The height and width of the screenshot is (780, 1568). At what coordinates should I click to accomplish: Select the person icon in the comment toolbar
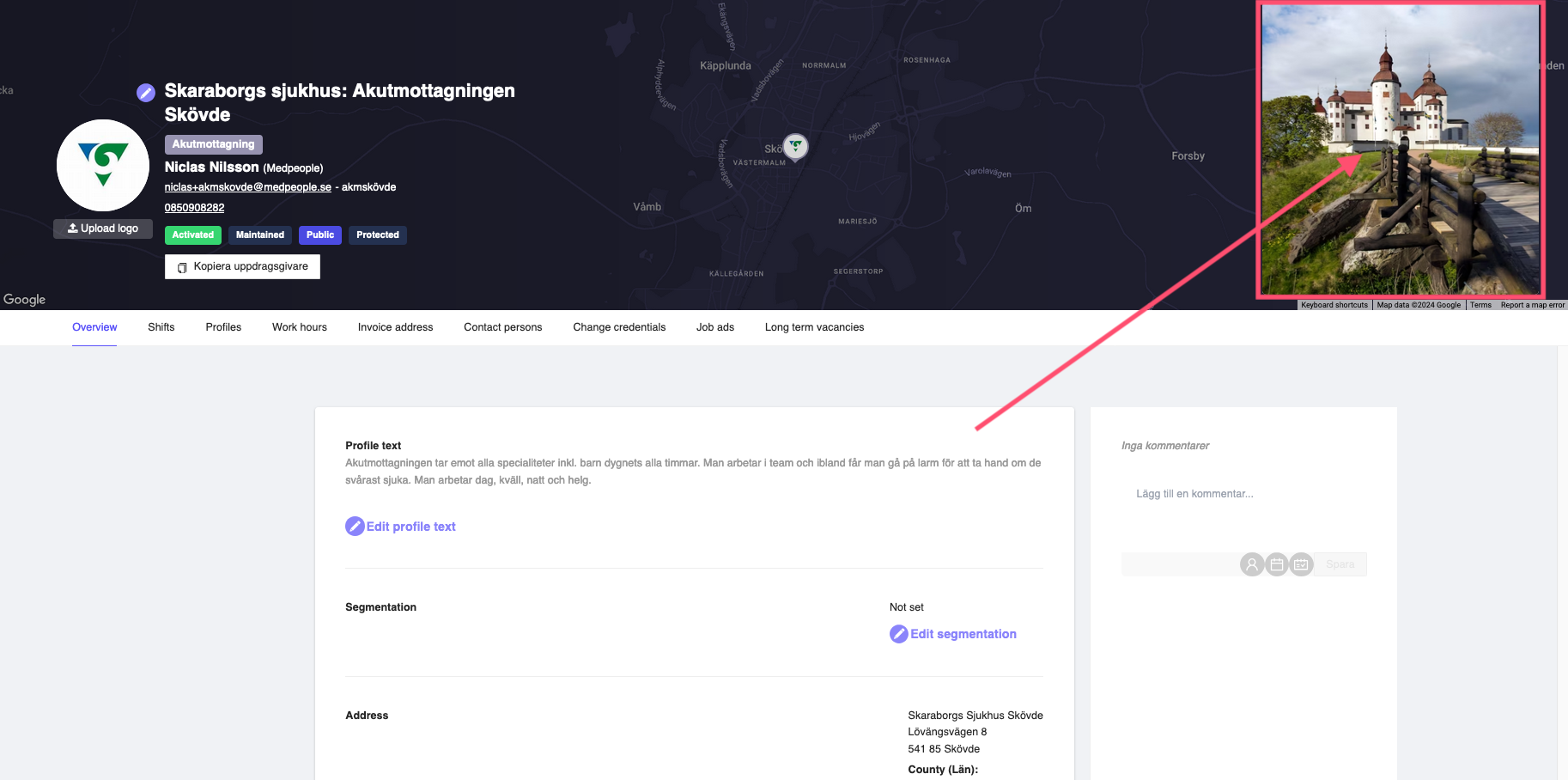coord(1252,564)
